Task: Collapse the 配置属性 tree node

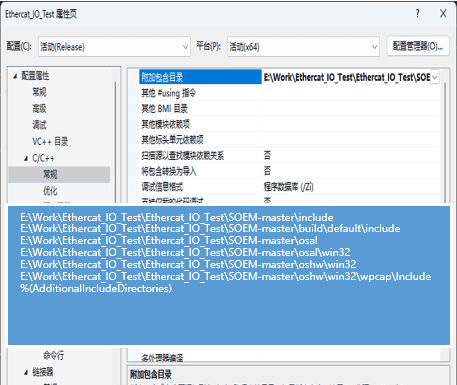Action: [x=15, y=76]
